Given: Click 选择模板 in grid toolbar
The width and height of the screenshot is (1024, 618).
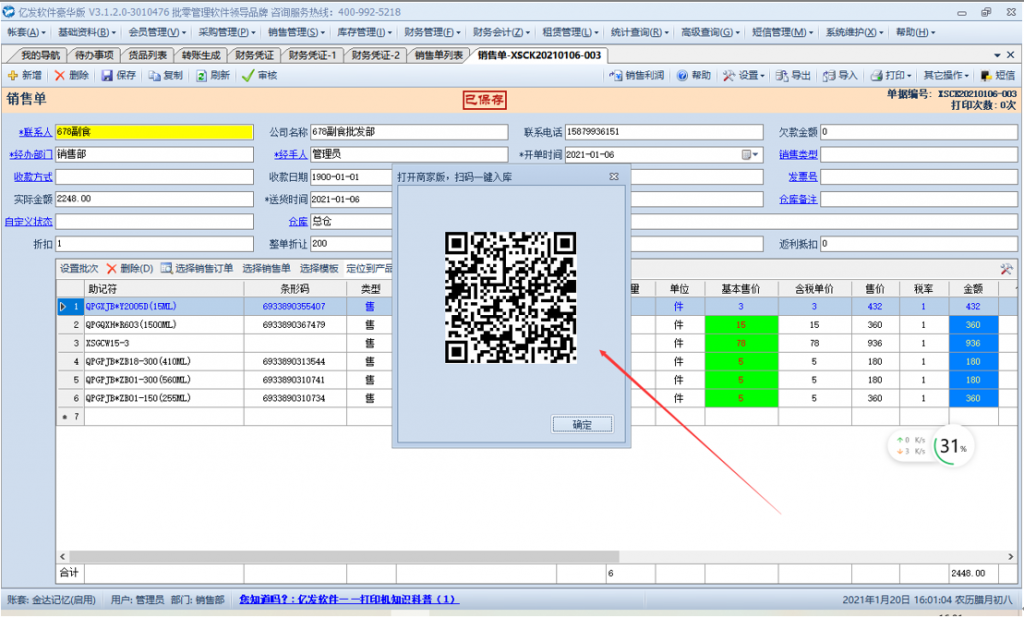Looking at the screenshot, I should point(319,268).
